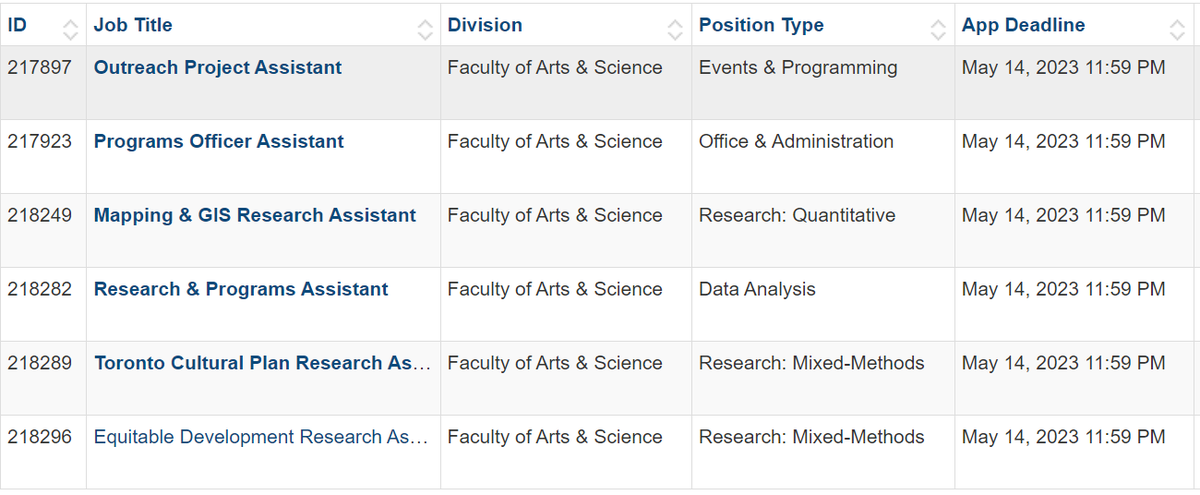This screenshot has width=1200, height=495.
Task: Open Programs Officer Assistant posting
Action: (219, 142)
